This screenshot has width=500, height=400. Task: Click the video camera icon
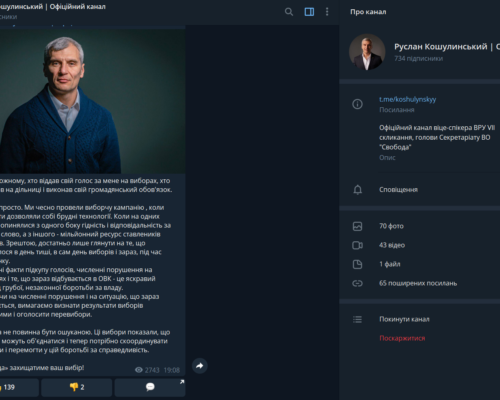(357, 245)
